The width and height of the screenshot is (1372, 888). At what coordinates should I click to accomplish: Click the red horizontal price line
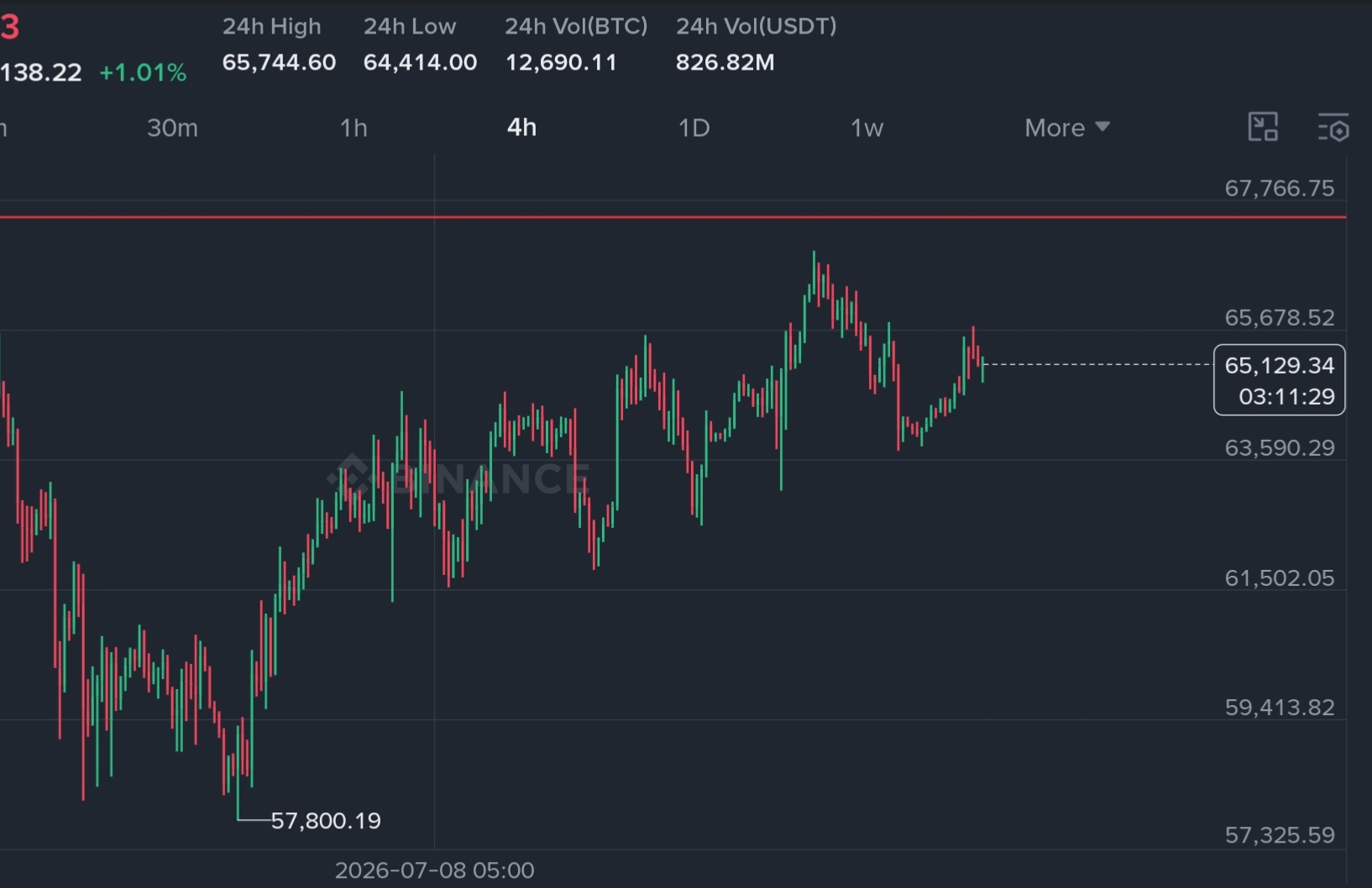coord(672,217)
